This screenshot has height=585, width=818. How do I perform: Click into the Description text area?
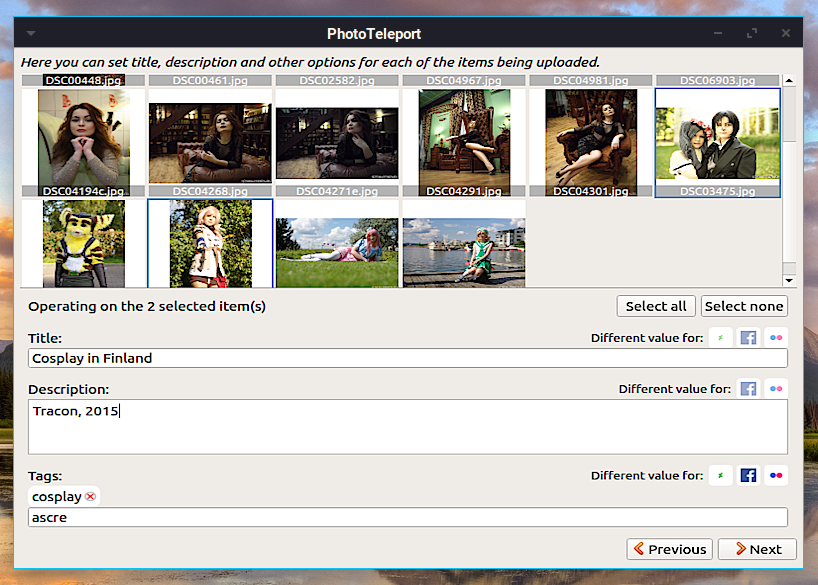tap(407, 427)
